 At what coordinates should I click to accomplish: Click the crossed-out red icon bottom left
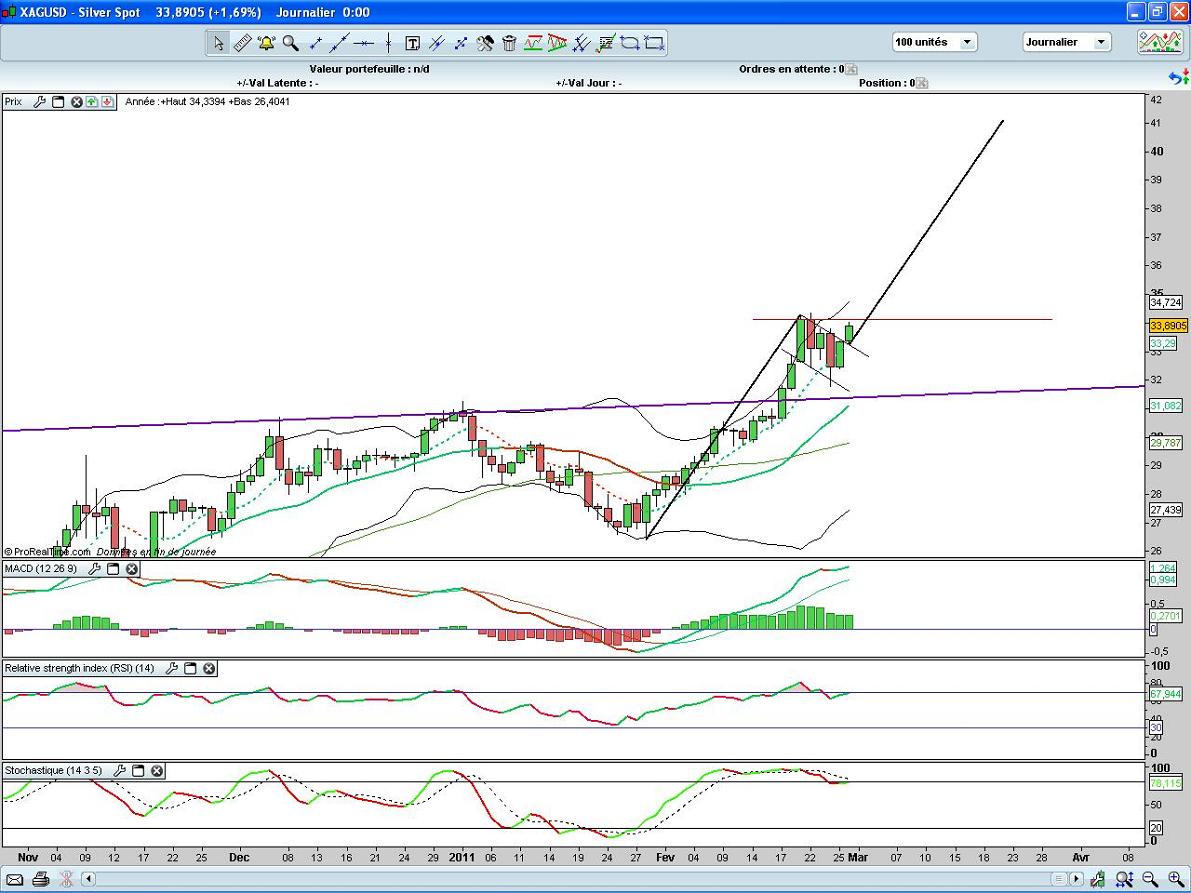coord(66,880)
